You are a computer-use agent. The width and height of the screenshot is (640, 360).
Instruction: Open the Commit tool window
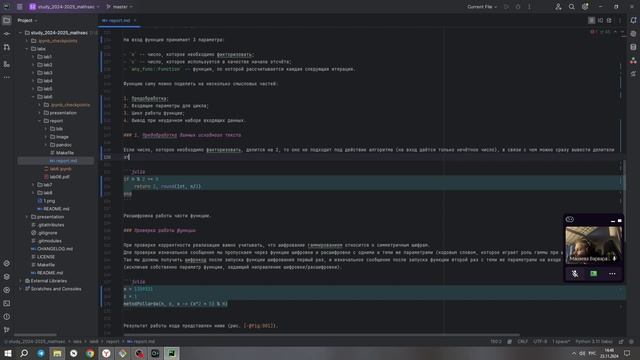7,34
